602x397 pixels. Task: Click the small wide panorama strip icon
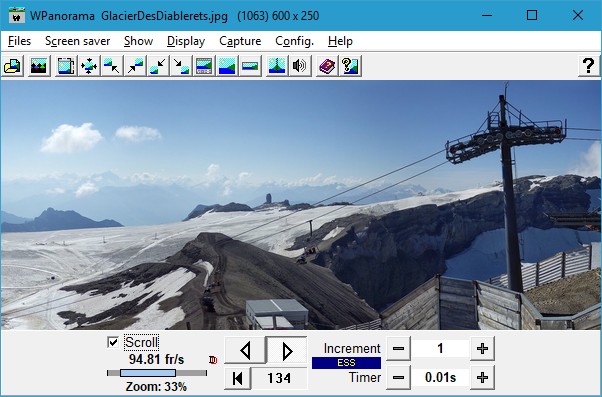coord(250,66)
